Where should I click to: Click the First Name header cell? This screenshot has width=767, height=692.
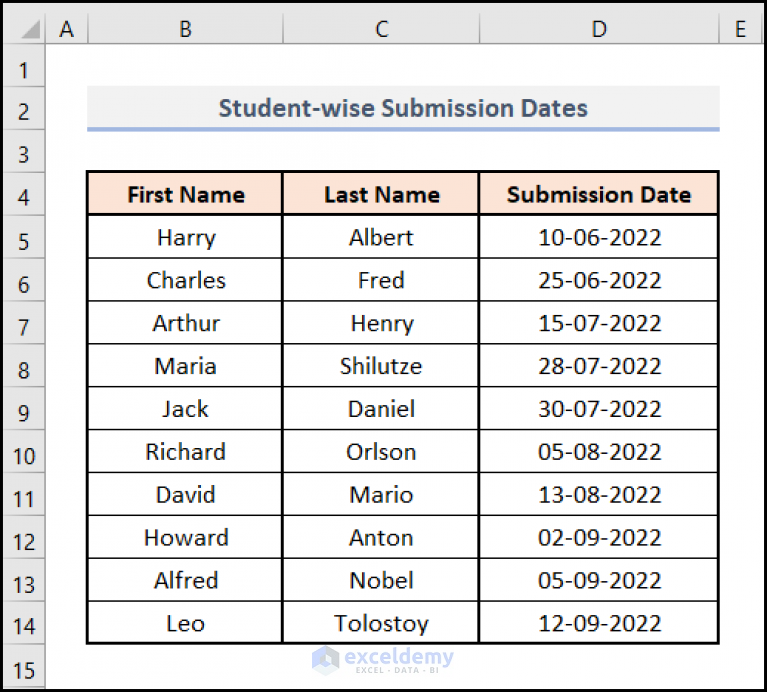point(185,194)
